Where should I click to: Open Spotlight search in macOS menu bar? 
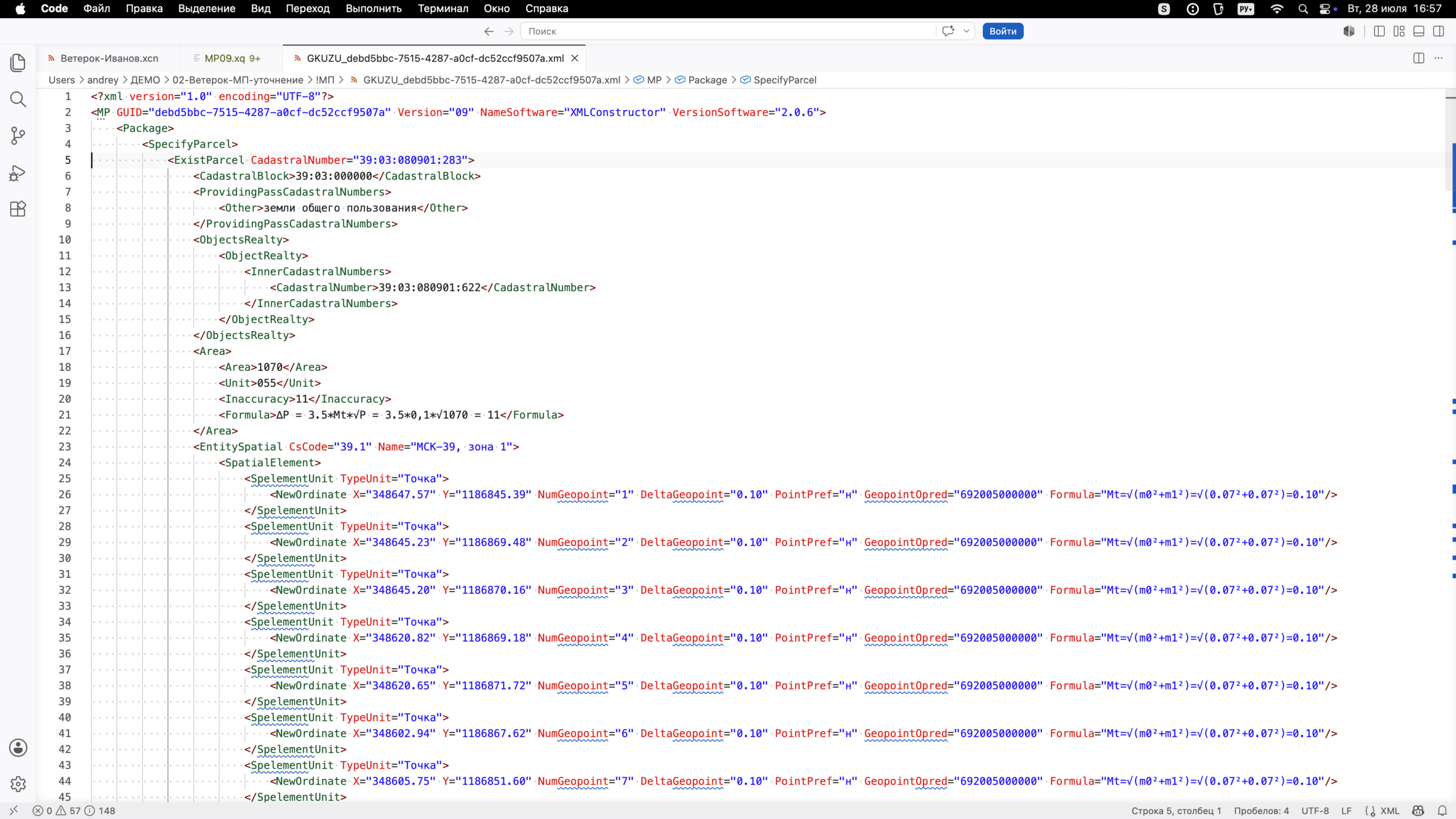(1303, 9)
